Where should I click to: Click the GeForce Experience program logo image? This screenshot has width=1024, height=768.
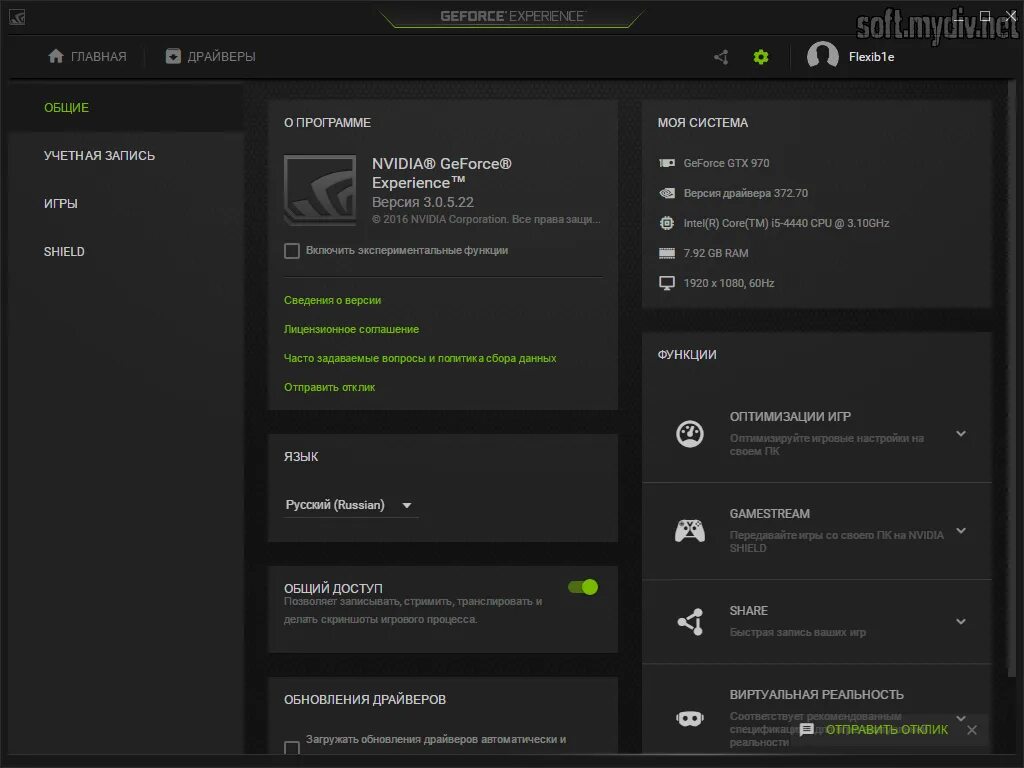click(x=320, y=190)
